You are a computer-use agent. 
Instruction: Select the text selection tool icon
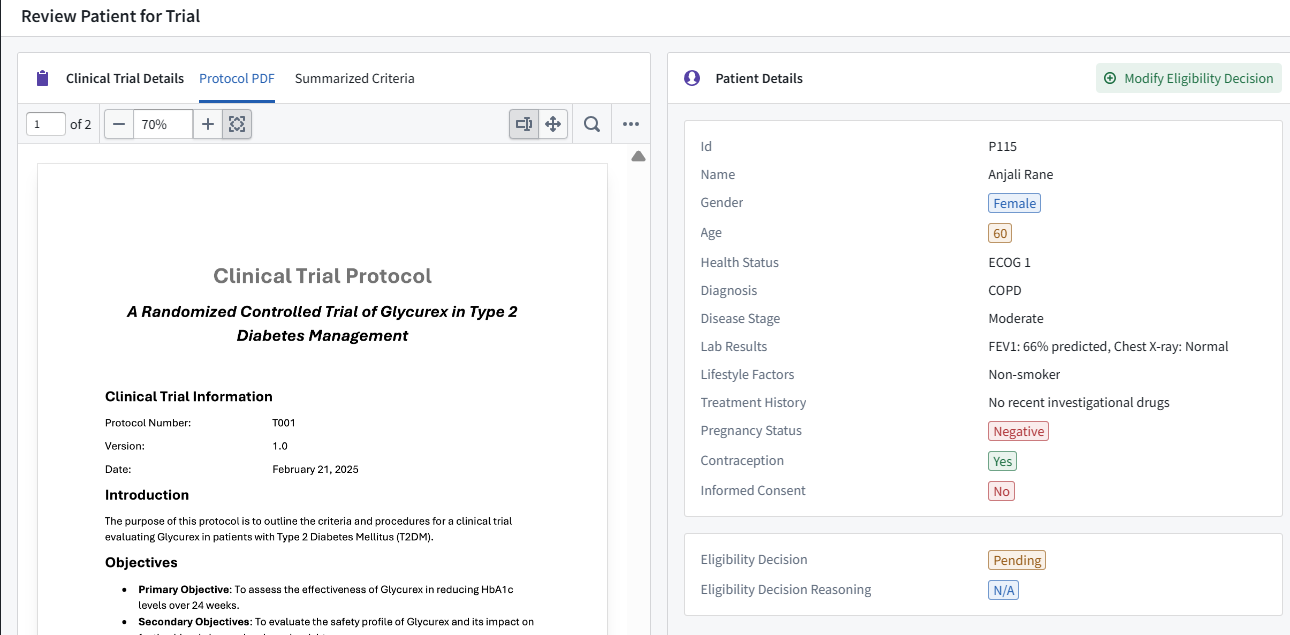[524, 124]
